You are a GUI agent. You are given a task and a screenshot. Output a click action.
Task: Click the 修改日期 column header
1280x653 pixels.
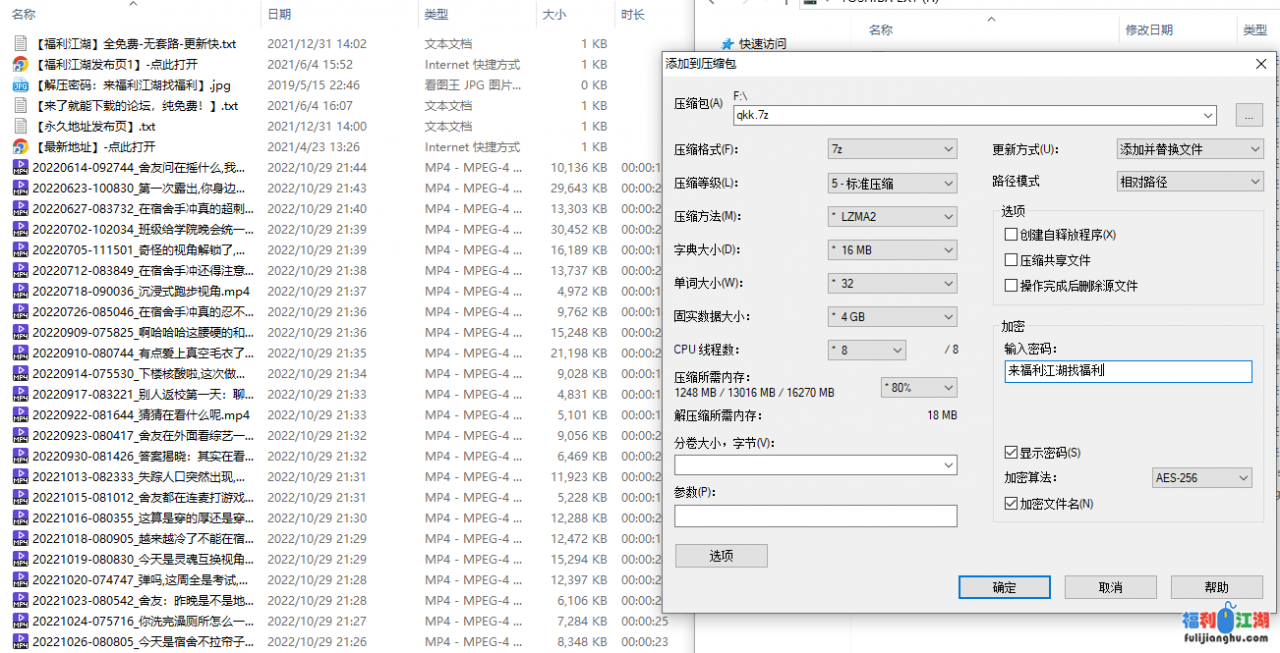pos(1149,30)
